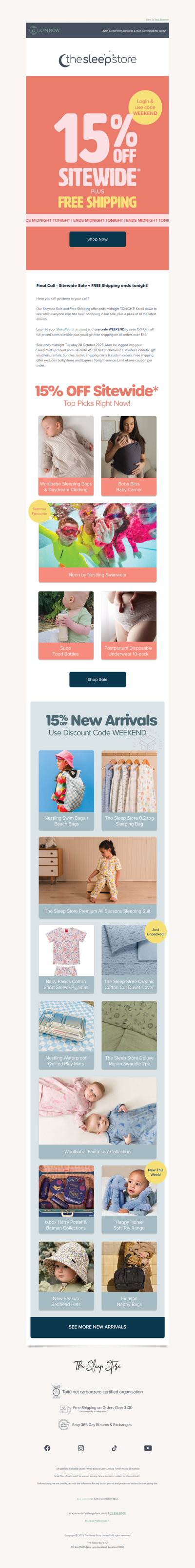Click the Shop Sale button

coord(97,679)
